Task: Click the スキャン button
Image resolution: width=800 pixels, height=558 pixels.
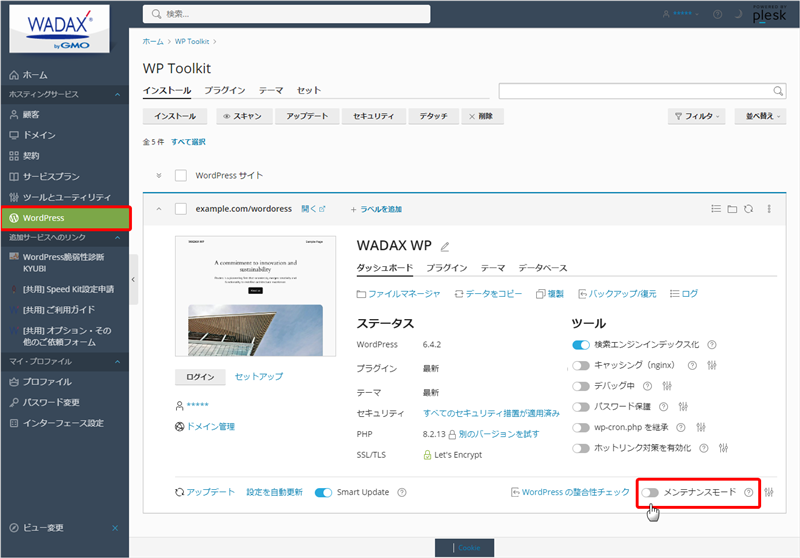Action: coord(243,116)
